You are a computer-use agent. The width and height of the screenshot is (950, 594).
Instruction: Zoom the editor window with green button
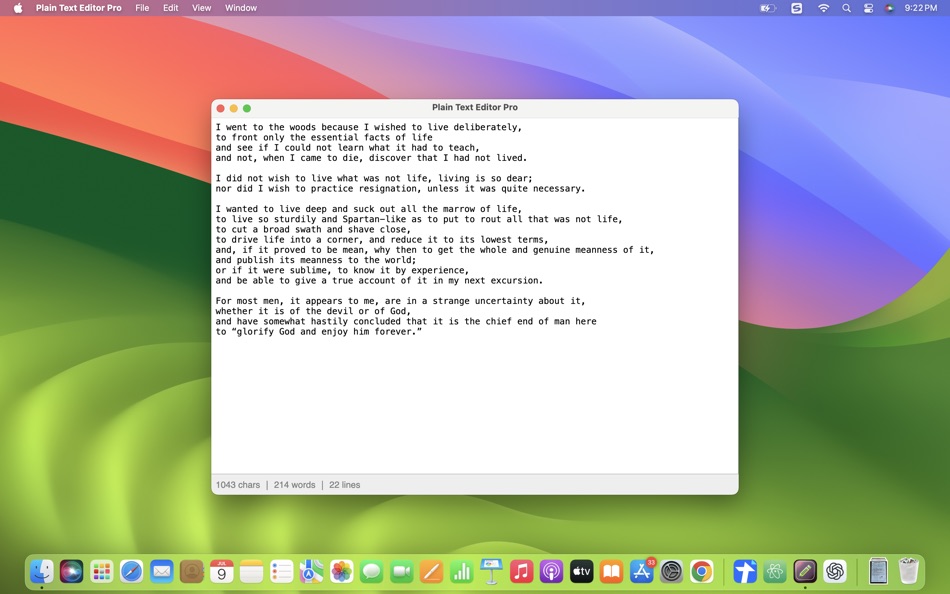pyautogui.click(x=247, y=108)
